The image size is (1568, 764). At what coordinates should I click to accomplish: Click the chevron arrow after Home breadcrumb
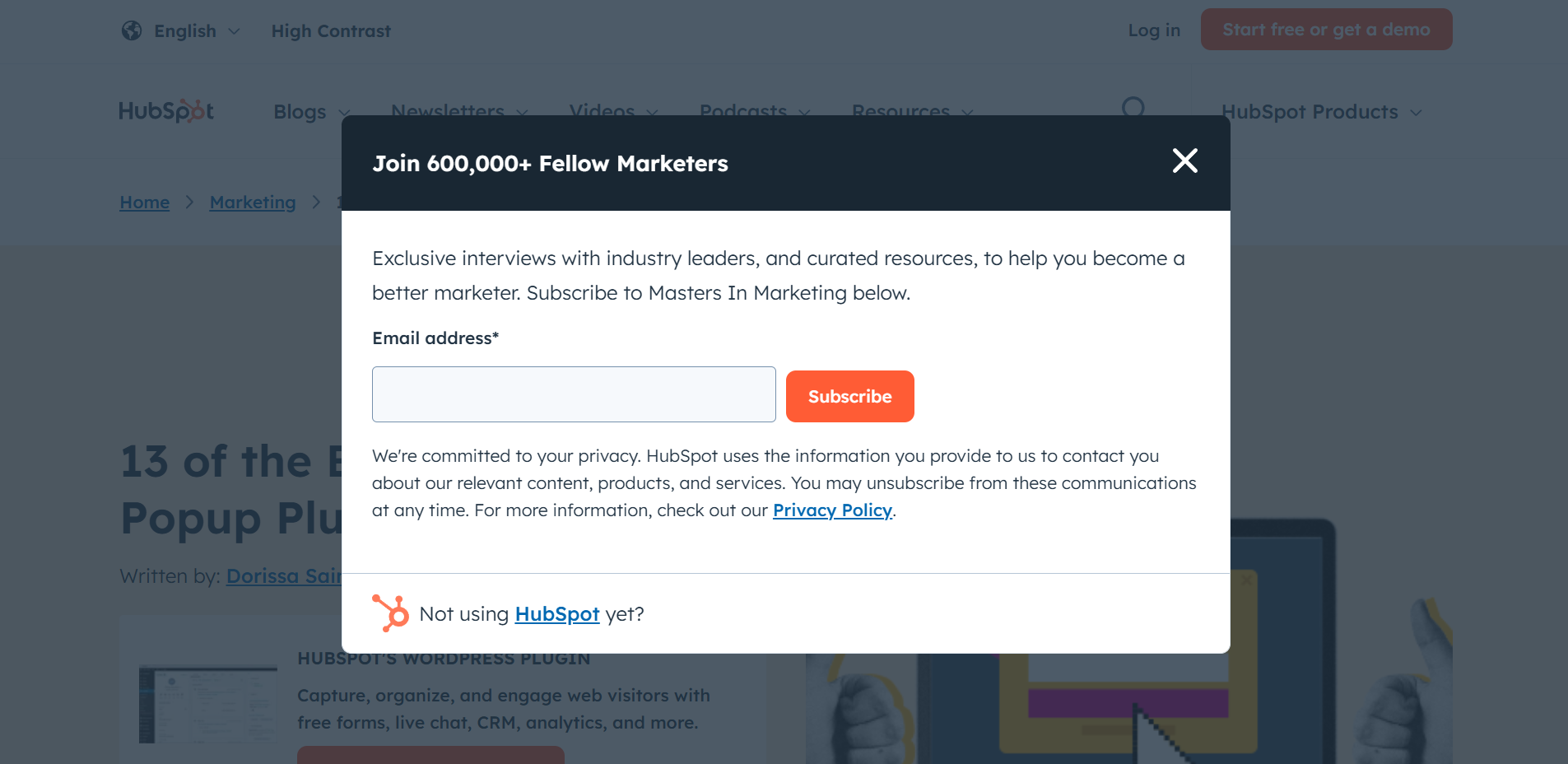189,203
